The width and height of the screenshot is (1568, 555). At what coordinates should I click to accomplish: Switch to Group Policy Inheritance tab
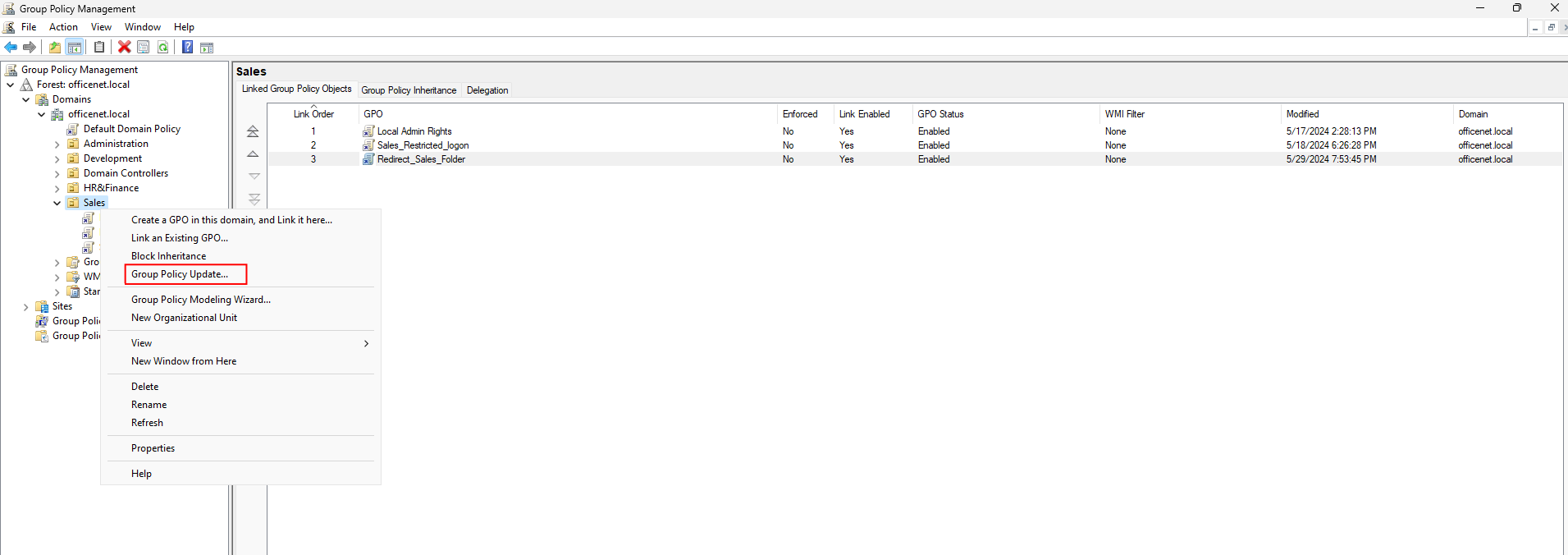pos(409,90)
